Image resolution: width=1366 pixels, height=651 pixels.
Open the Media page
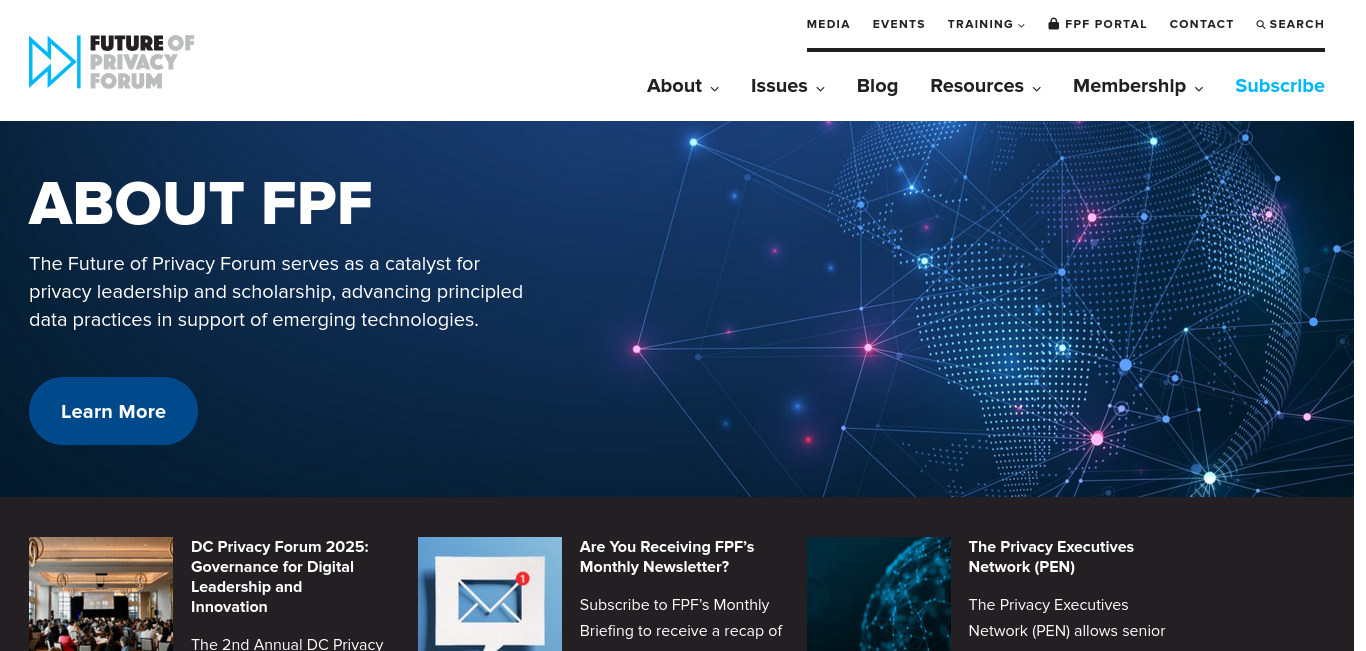pos(828,24)
